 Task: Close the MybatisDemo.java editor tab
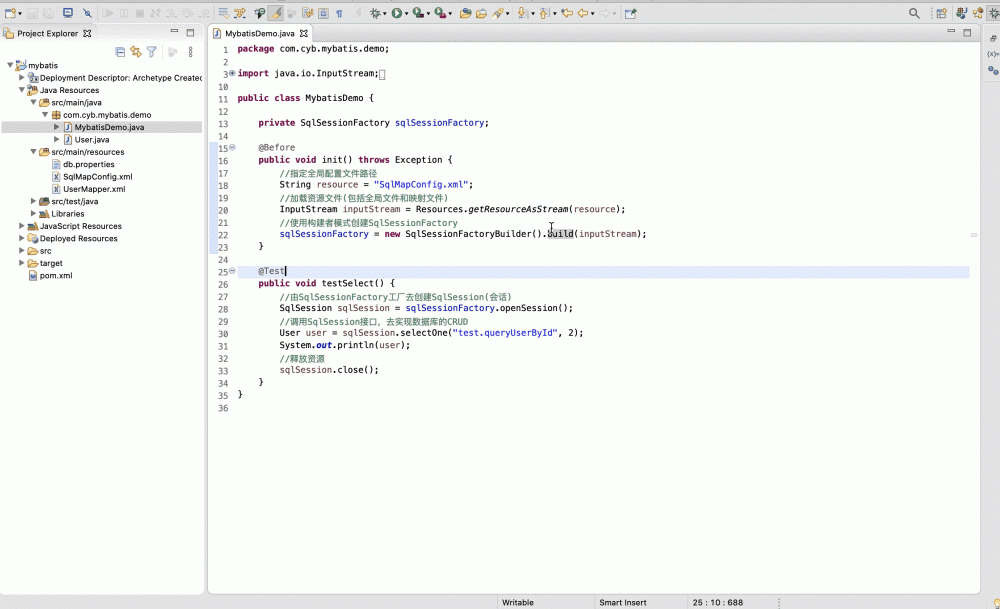coord(304,33)
